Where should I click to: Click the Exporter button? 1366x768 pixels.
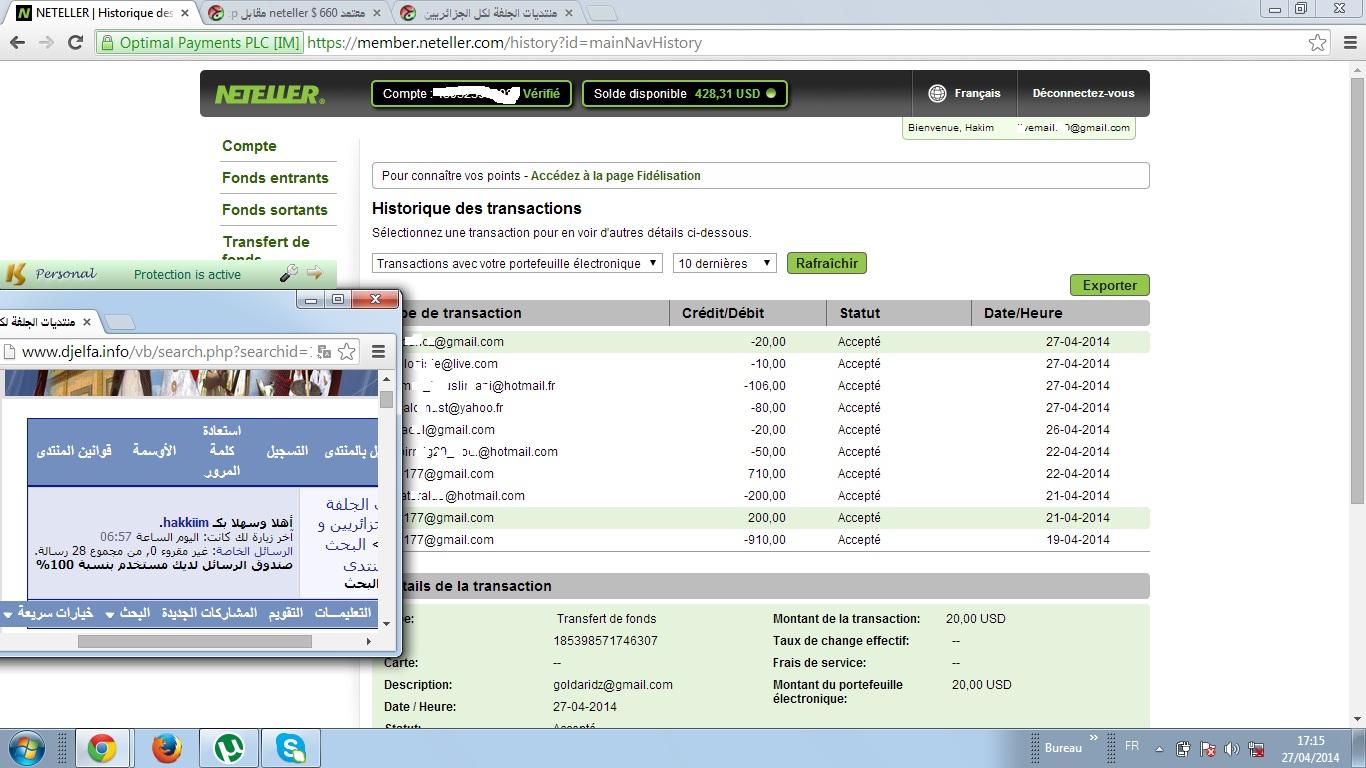pos(1110,285)
